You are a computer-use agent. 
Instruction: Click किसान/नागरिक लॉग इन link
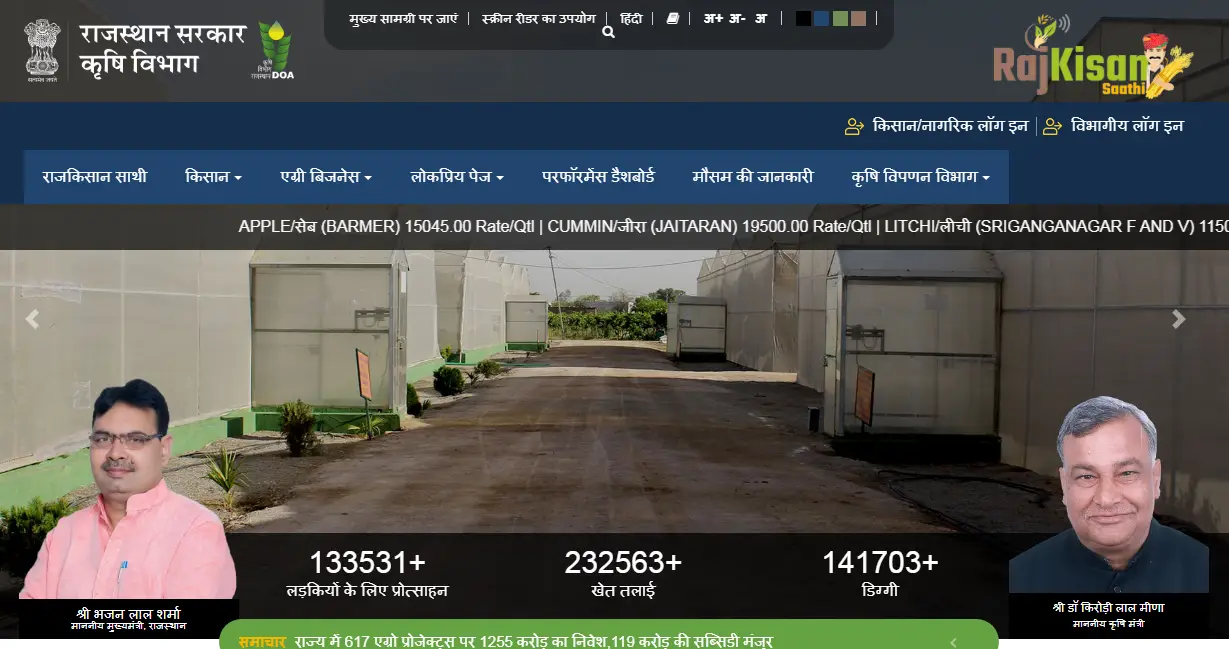950,126
